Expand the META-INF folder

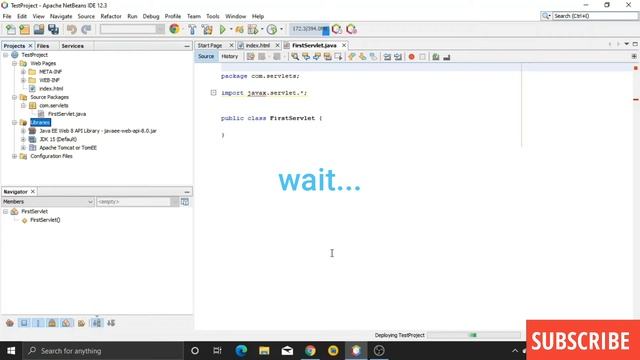tap(23, 72)
